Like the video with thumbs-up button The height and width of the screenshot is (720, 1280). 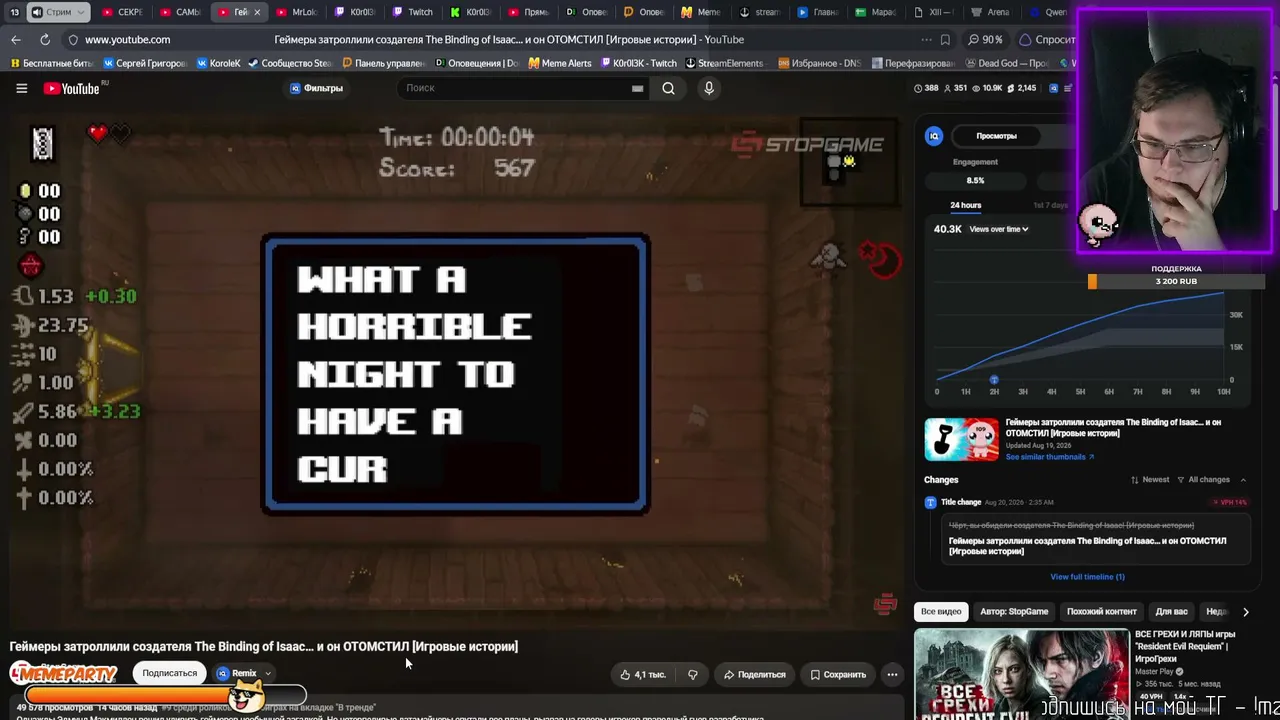pyautogui.click(x=642, y=674)
